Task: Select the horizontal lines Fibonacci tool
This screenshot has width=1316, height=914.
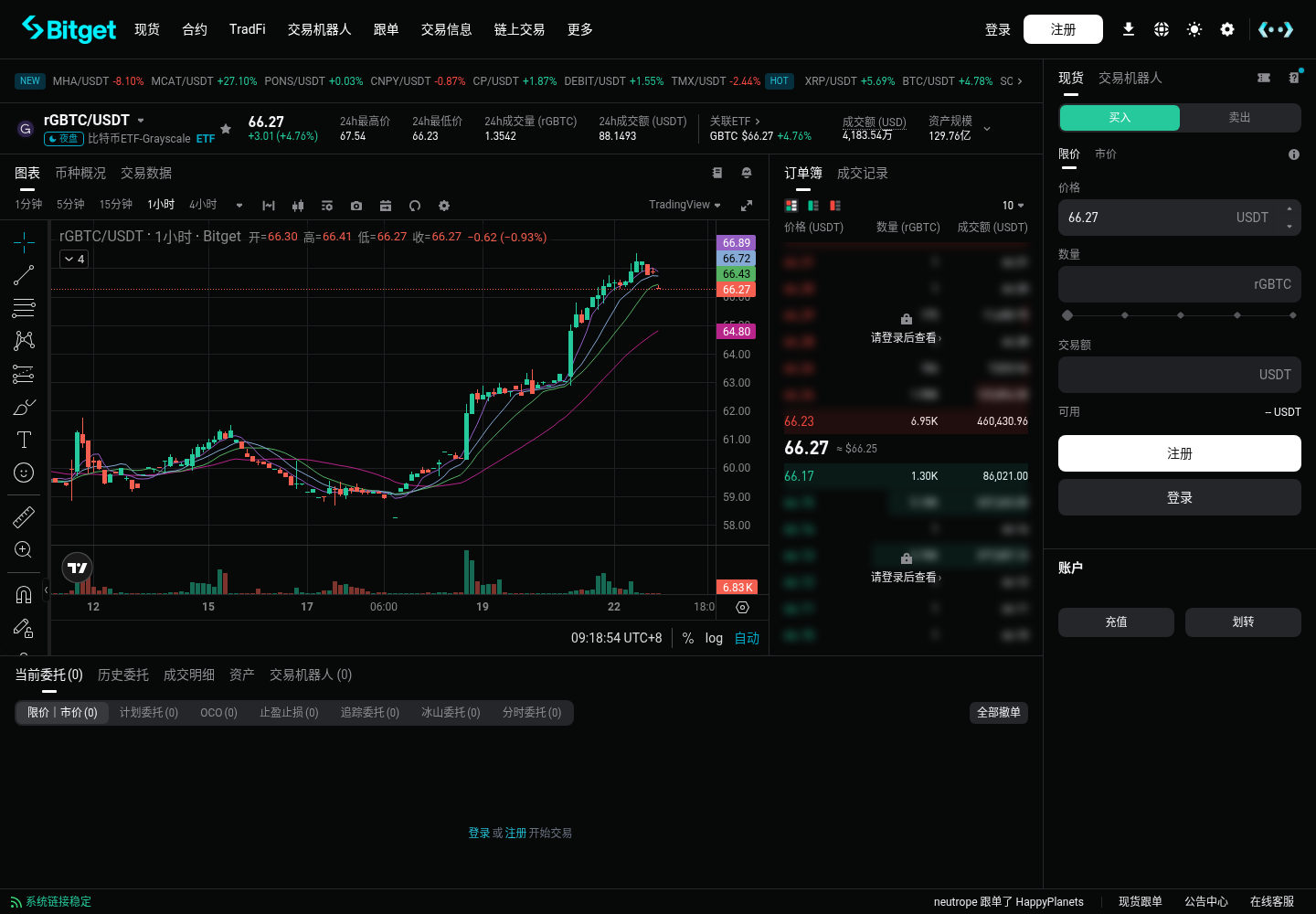Action: [x=24, y=307]
